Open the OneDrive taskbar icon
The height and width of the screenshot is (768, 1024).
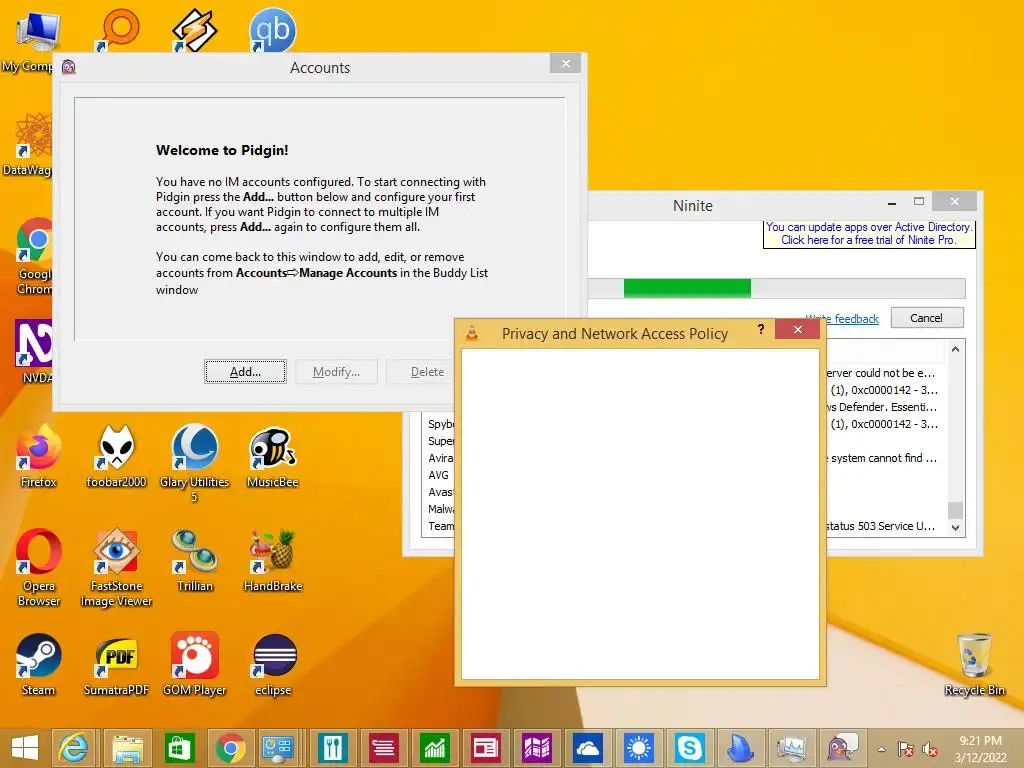(x=588, y=748)
